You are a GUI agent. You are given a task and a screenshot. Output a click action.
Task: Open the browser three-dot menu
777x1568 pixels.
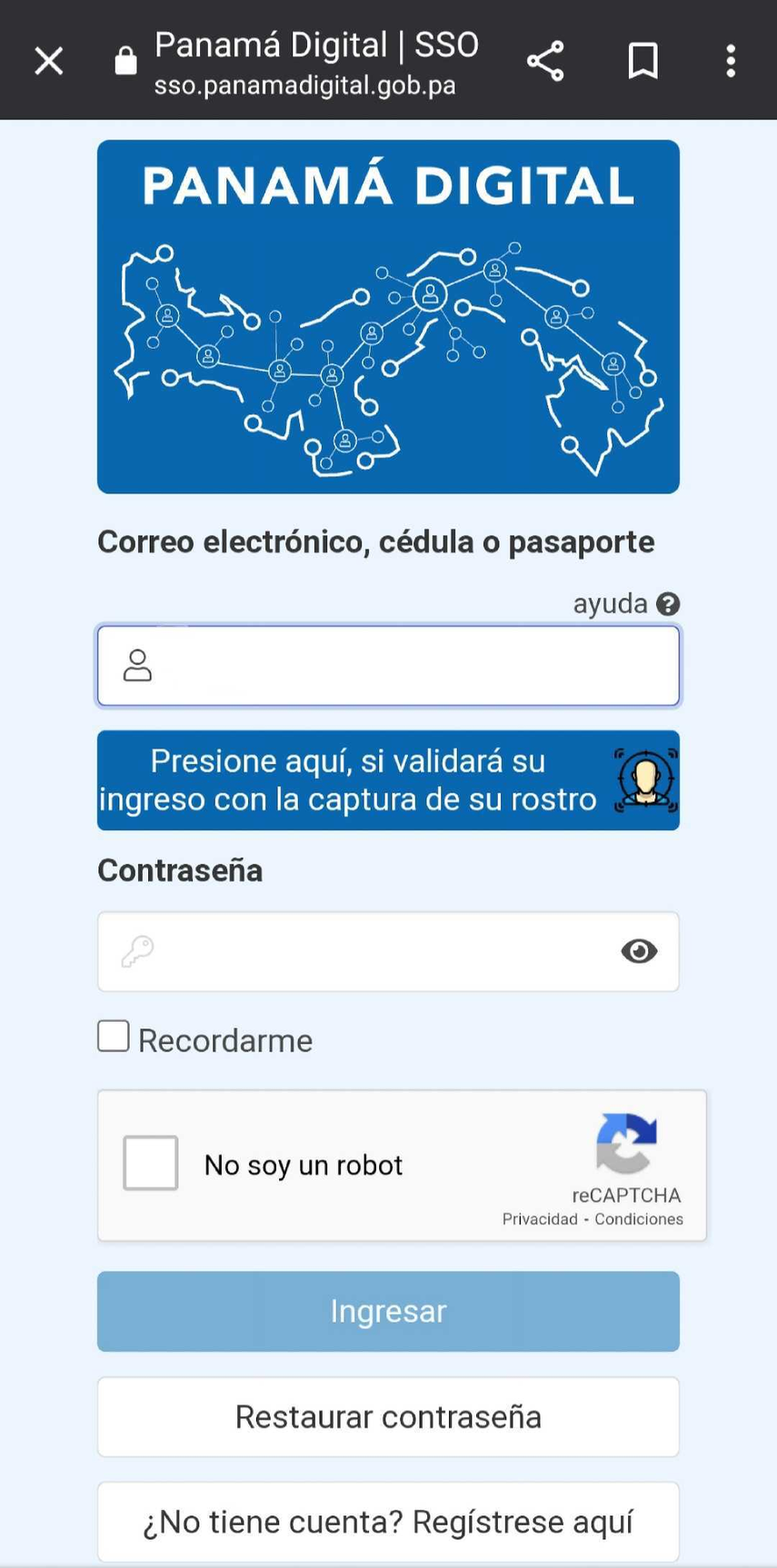coord(731,60)
